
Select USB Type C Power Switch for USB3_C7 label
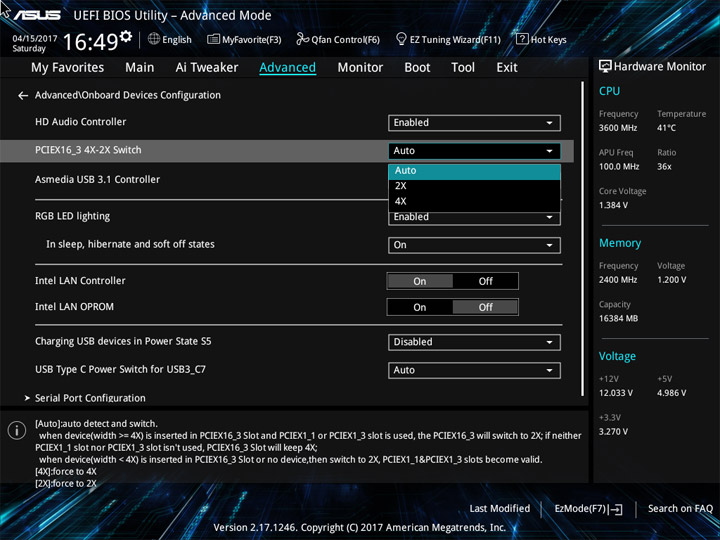point(120,370)
